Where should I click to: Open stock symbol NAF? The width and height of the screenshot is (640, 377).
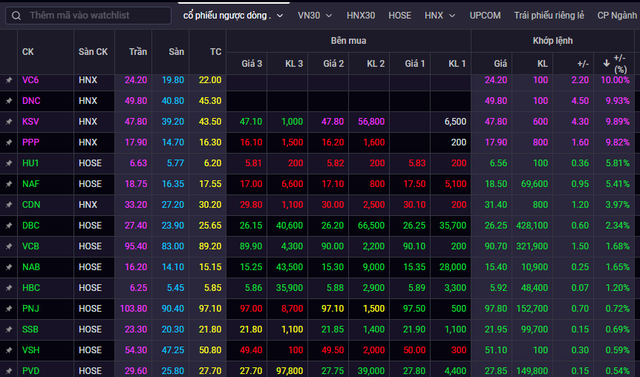tap(31, 184)
